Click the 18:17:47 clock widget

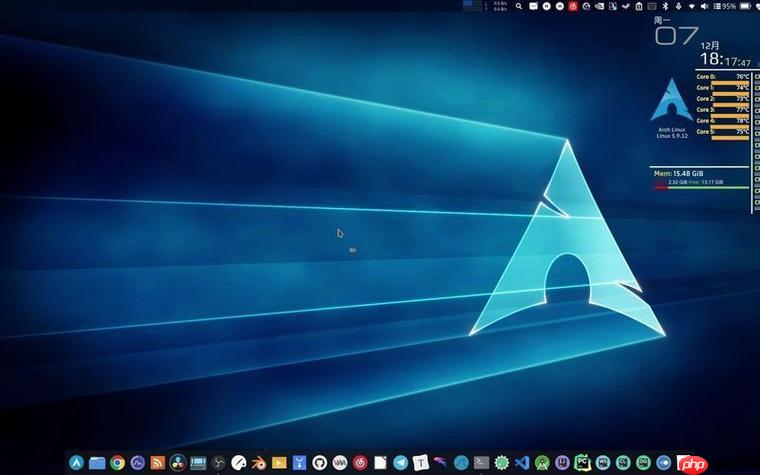click(726, 60)
